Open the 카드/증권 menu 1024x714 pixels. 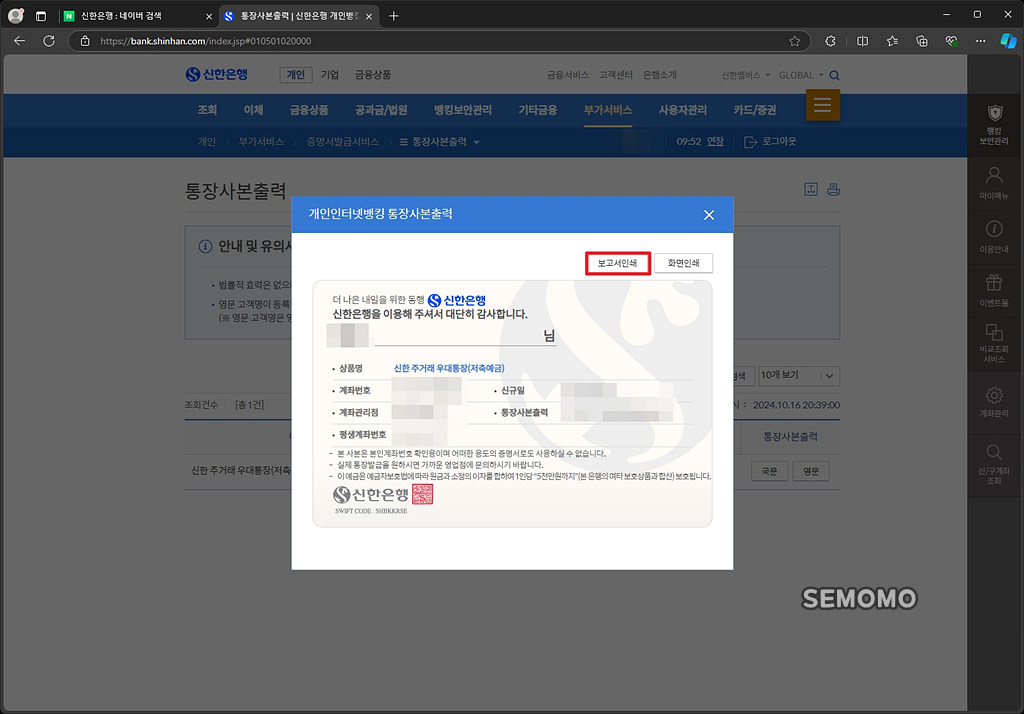754,110
